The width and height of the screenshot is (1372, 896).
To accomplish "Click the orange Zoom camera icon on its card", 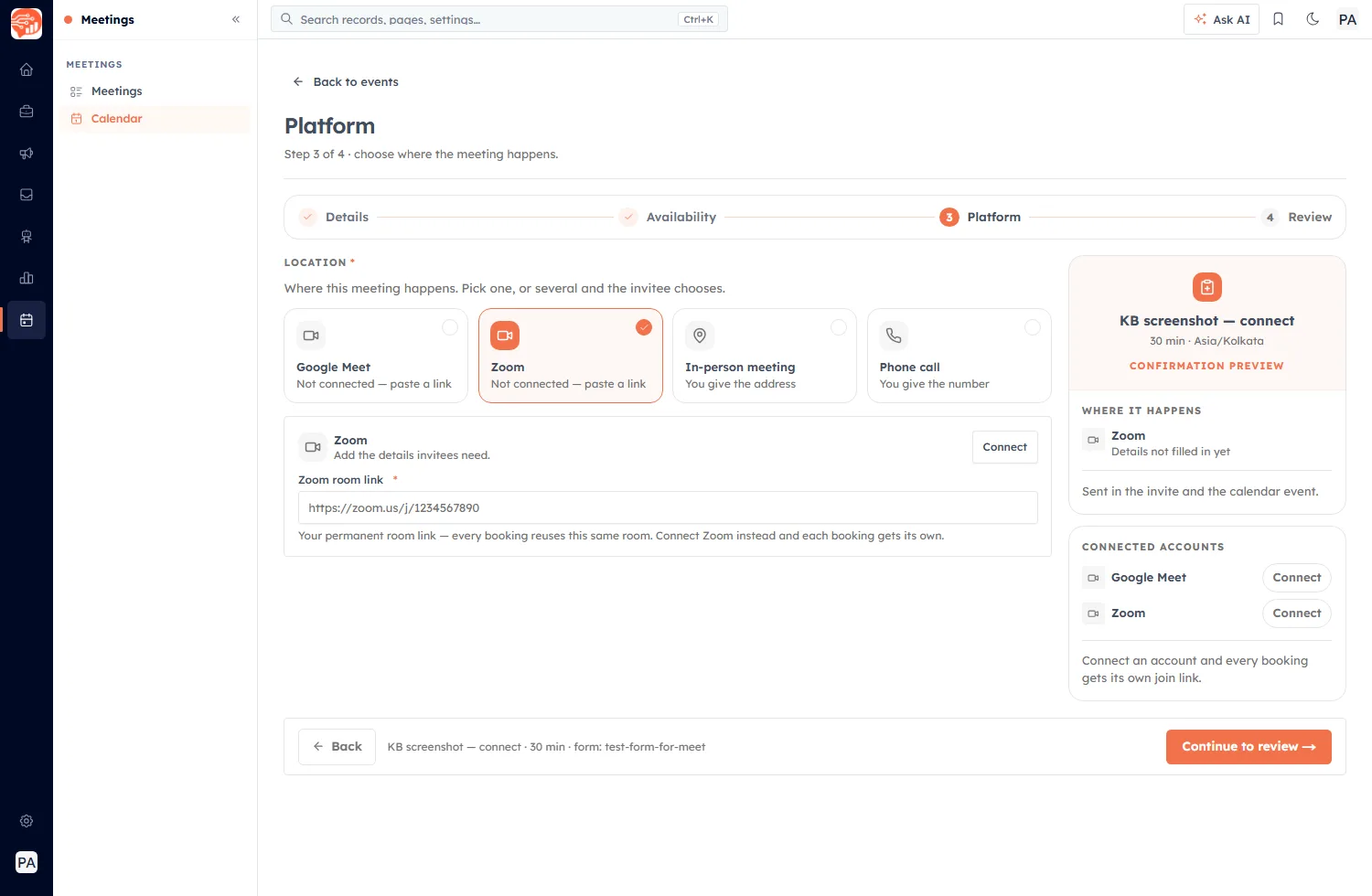I will pos(505,336).
